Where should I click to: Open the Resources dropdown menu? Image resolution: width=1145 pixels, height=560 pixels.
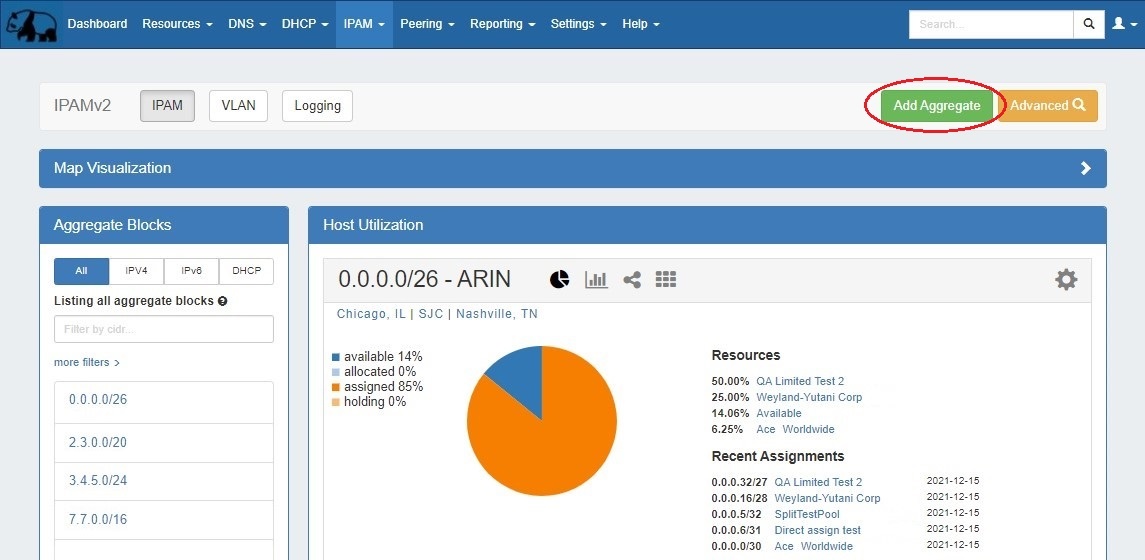click(x=177, y=24)
